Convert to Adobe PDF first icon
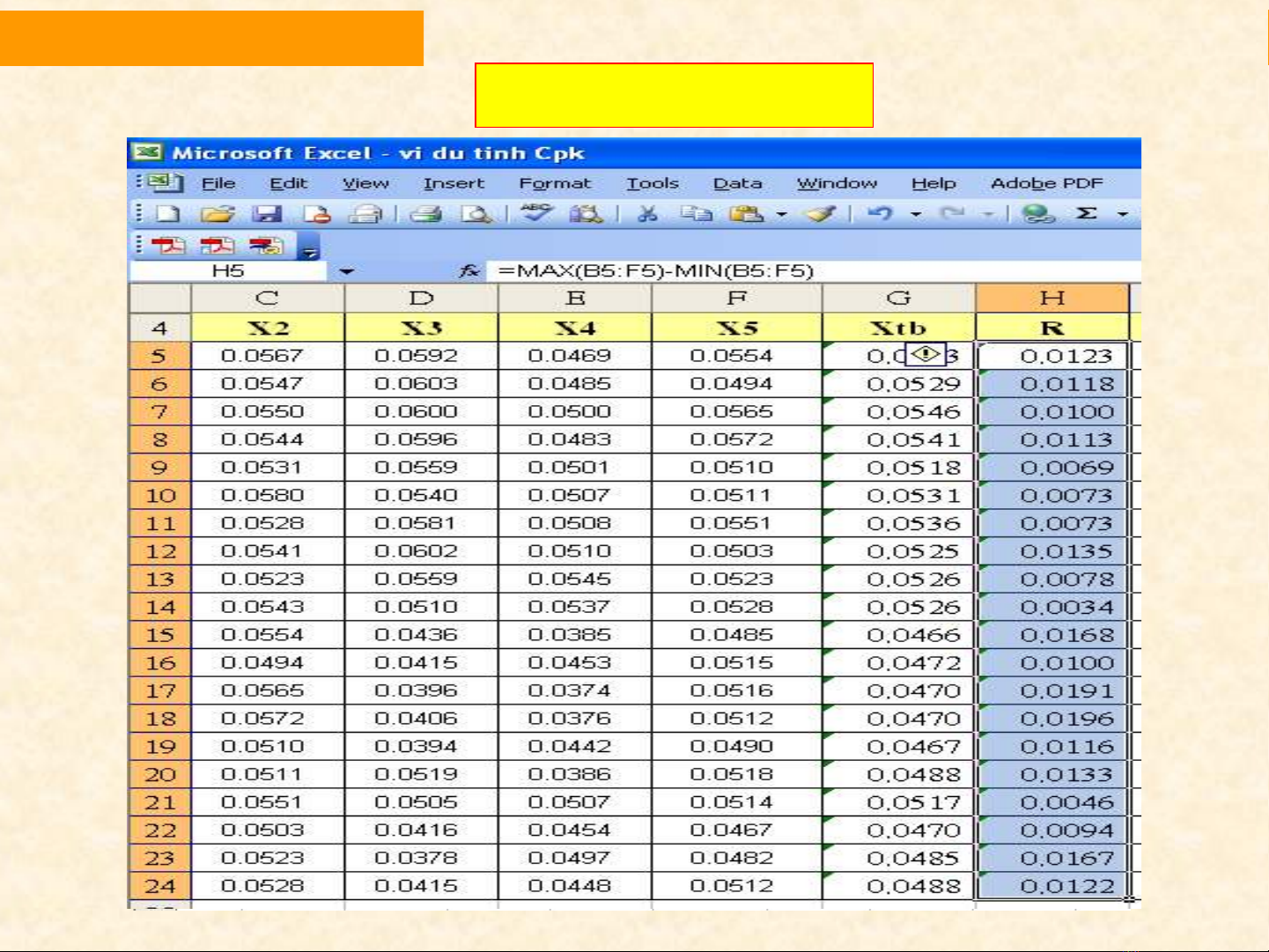Screen dimensions: 1269x952 pos(168,246)
